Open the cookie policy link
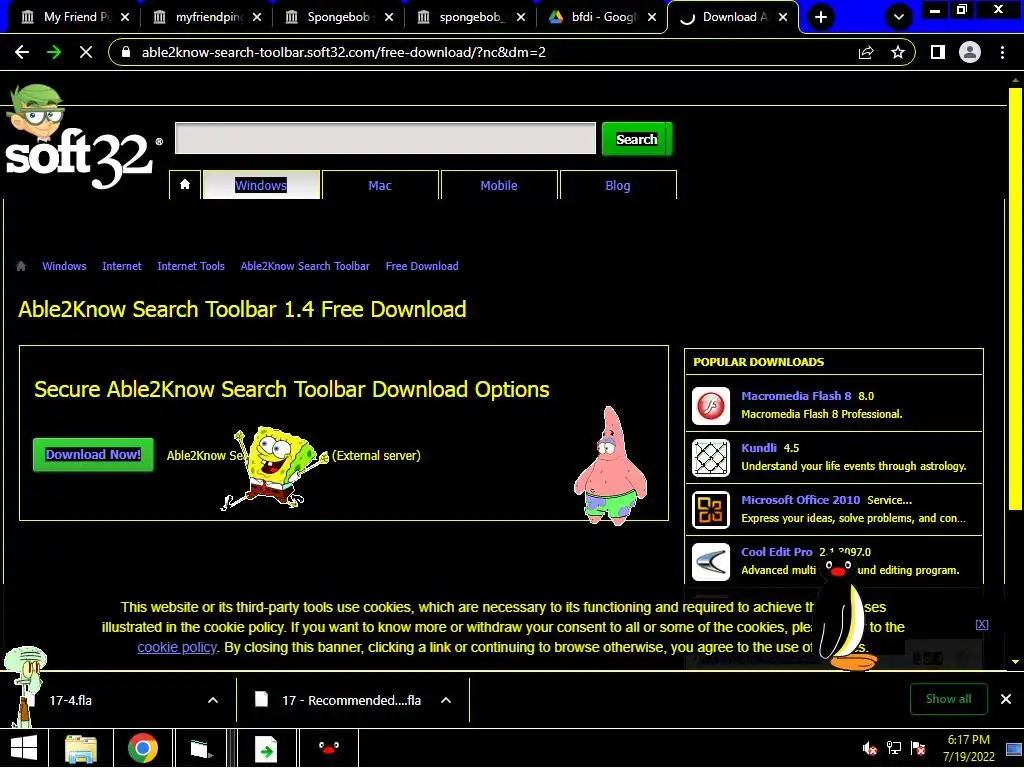 click(x=177, y=647)
